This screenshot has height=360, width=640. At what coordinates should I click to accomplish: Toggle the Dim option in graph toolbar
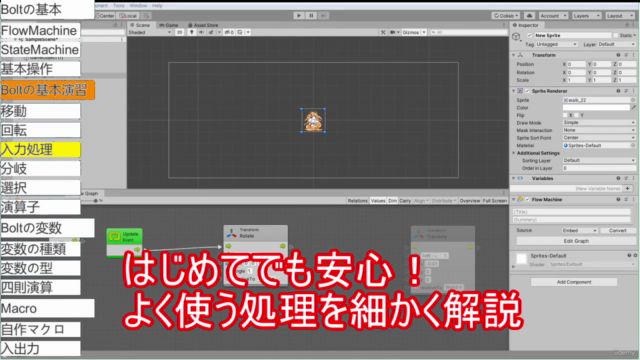pos(392,201)
